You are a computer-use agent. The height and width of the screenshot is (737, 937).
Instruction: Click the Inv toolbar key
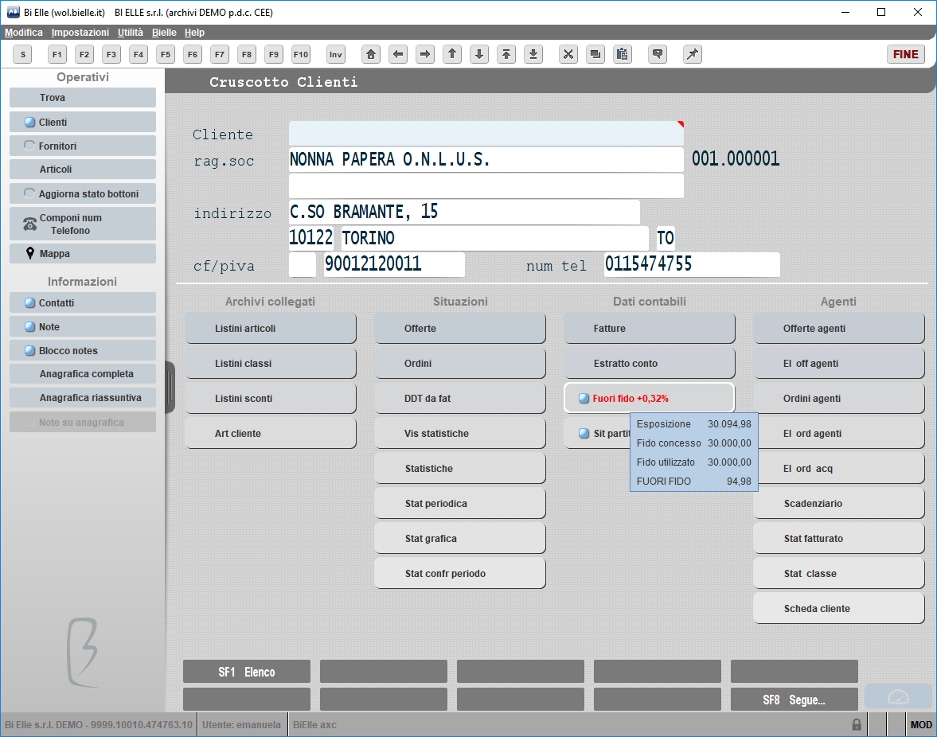pyautogui.click(x=336, y=54)
